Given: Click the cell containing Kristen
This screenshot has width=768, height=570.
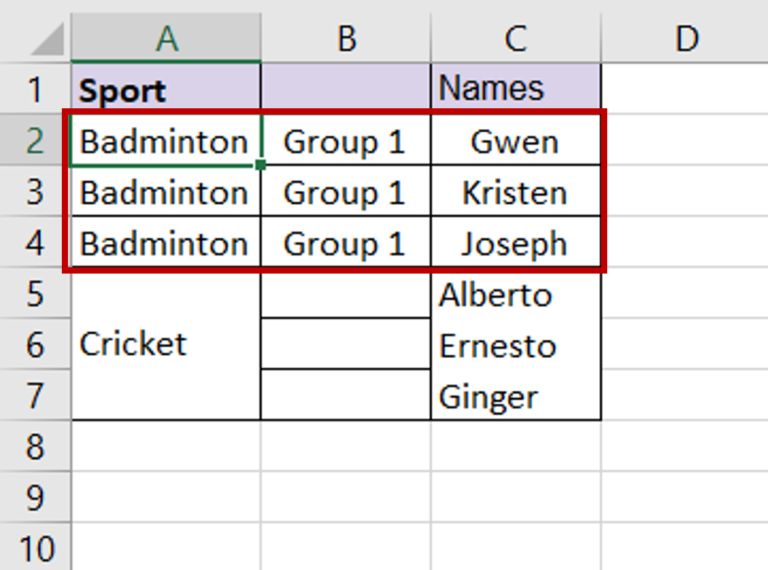Looking at the screenshot, I should (516, 193).
